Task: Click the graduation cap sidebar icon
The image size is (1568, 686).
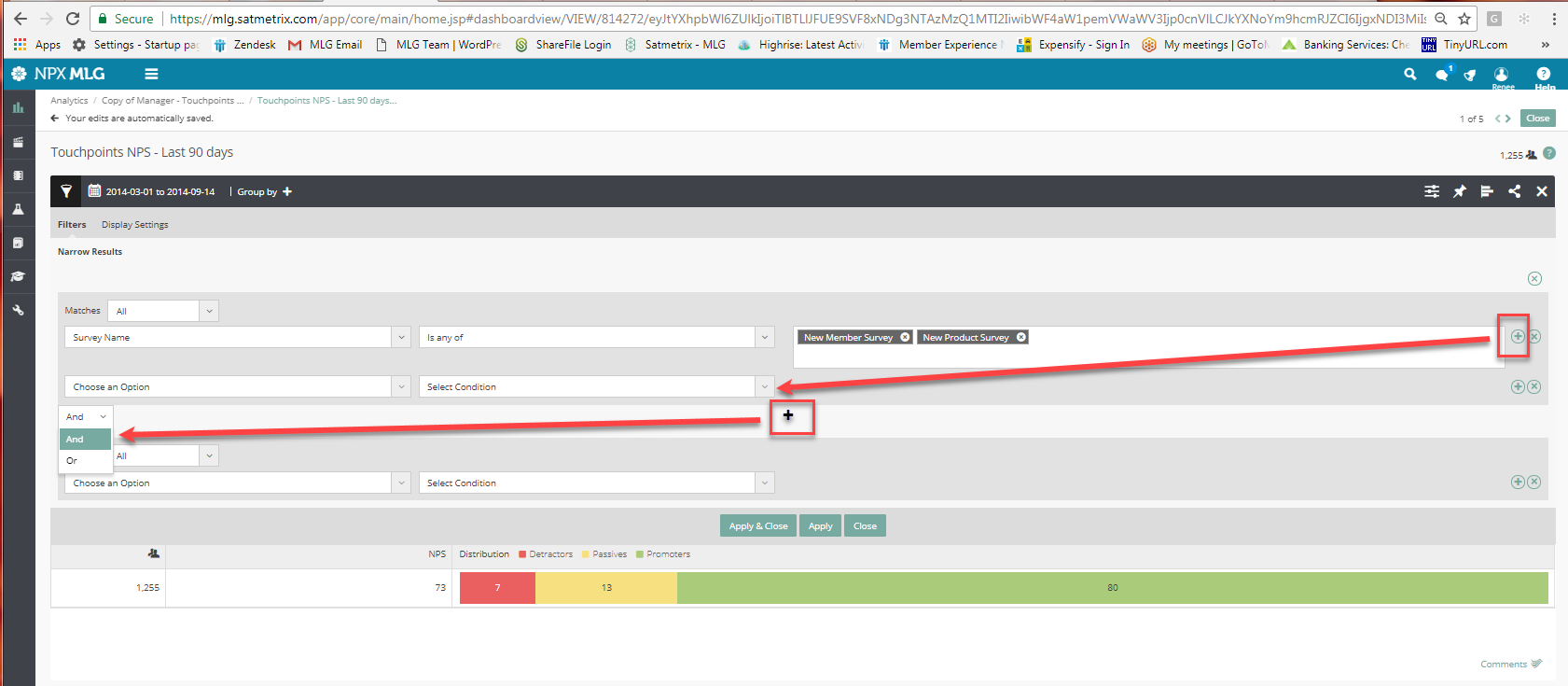Action: tap(18, 276)
